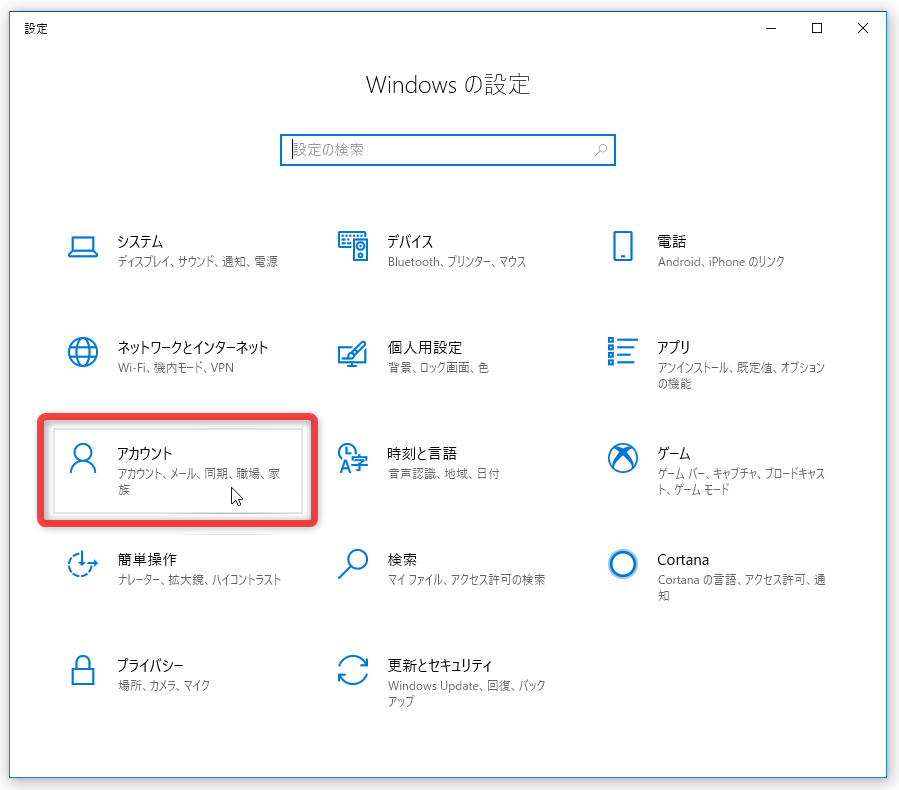899x790 pixels.
Task: Open the Devices keyboard-speaker icon
Action: [353, 246]
